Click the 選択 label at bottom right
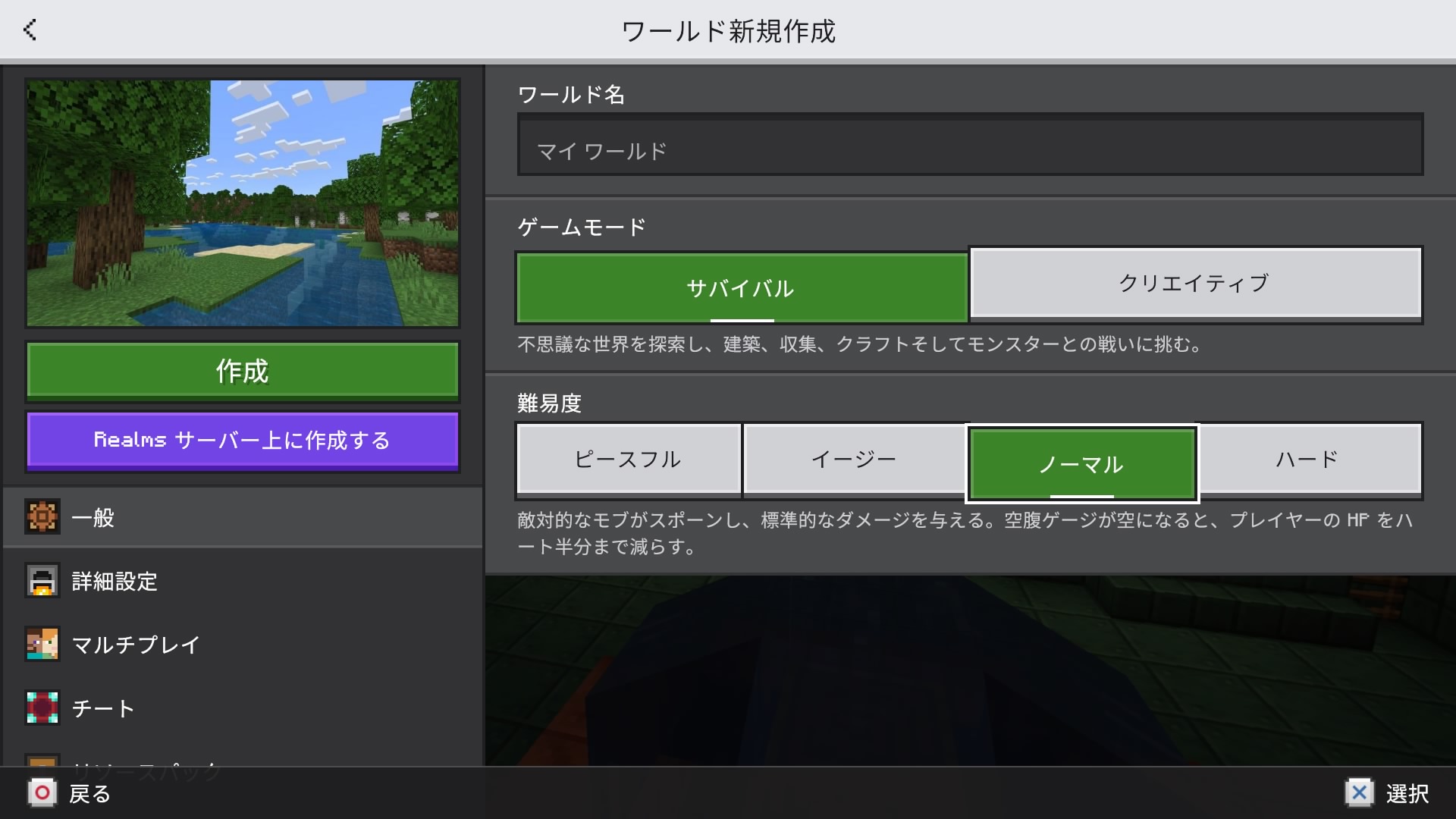The image size is (1456, 819). (1407, 794)
